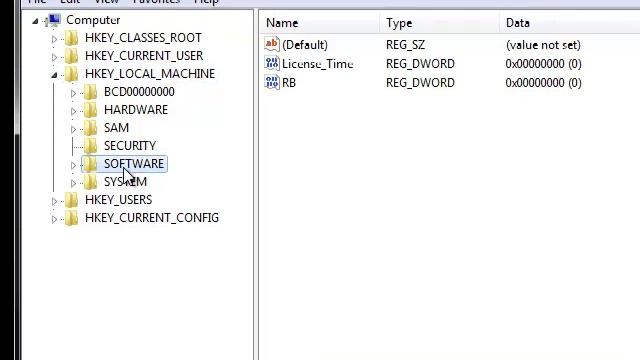Click the HKEY_CURRENT_CONFIG folder icon
This screenshot has width=640, height=360.
[71, 218]
